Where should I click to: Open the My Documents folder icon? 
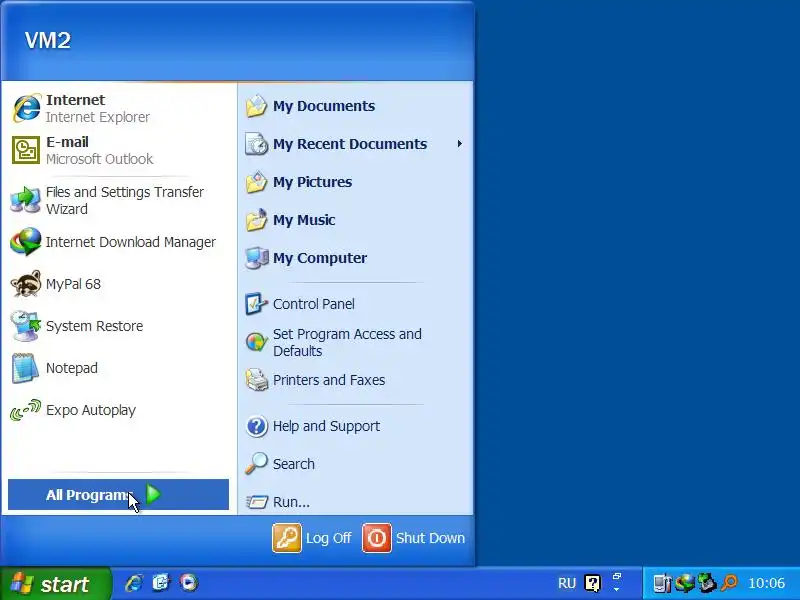[x=256, y=106]
